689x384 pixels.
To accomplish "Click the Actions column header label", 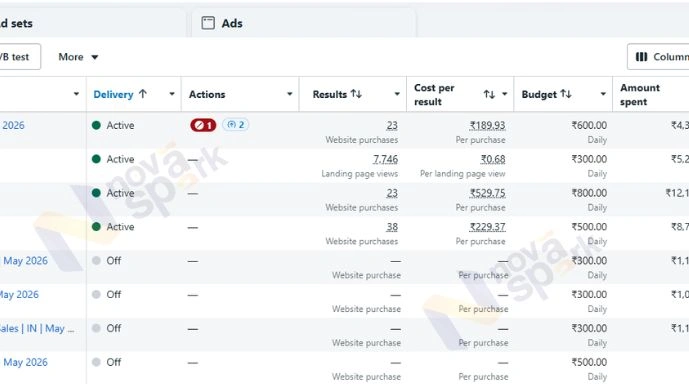I will point(207,94).
